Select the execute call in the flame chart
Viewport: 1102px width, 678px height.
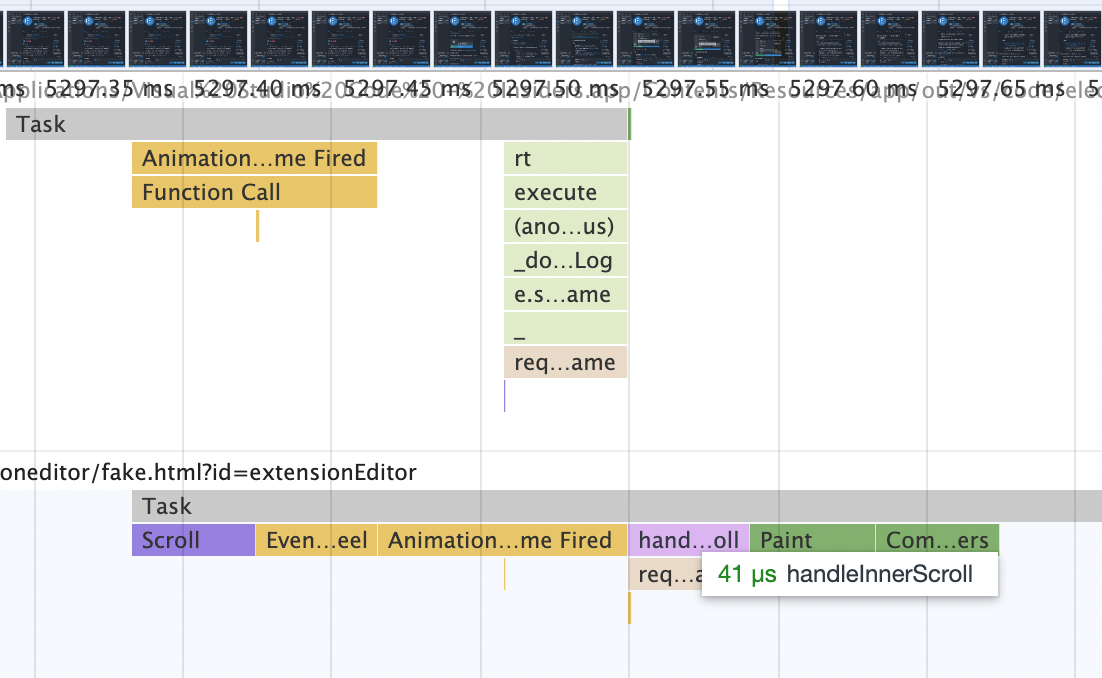[565, 192]
